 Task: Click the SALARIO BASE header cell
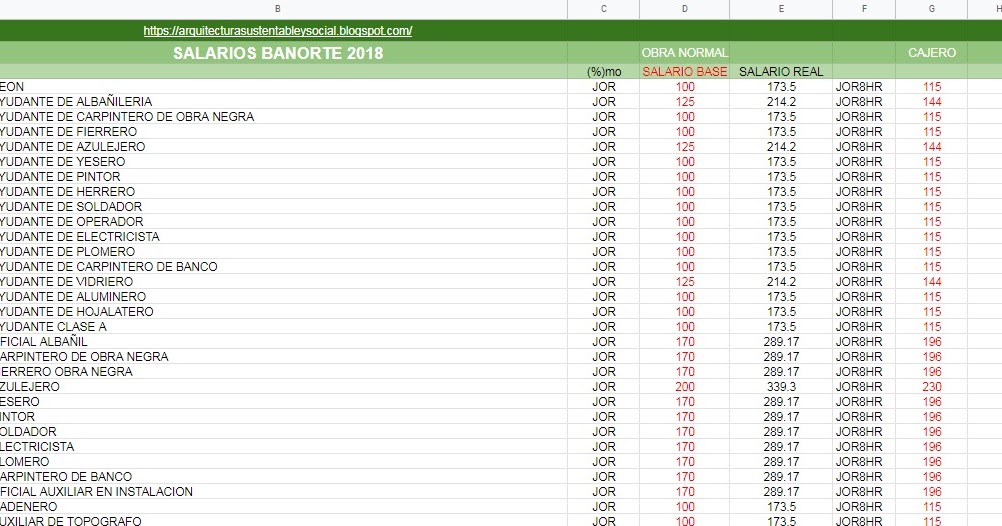(x=684, y=72)
